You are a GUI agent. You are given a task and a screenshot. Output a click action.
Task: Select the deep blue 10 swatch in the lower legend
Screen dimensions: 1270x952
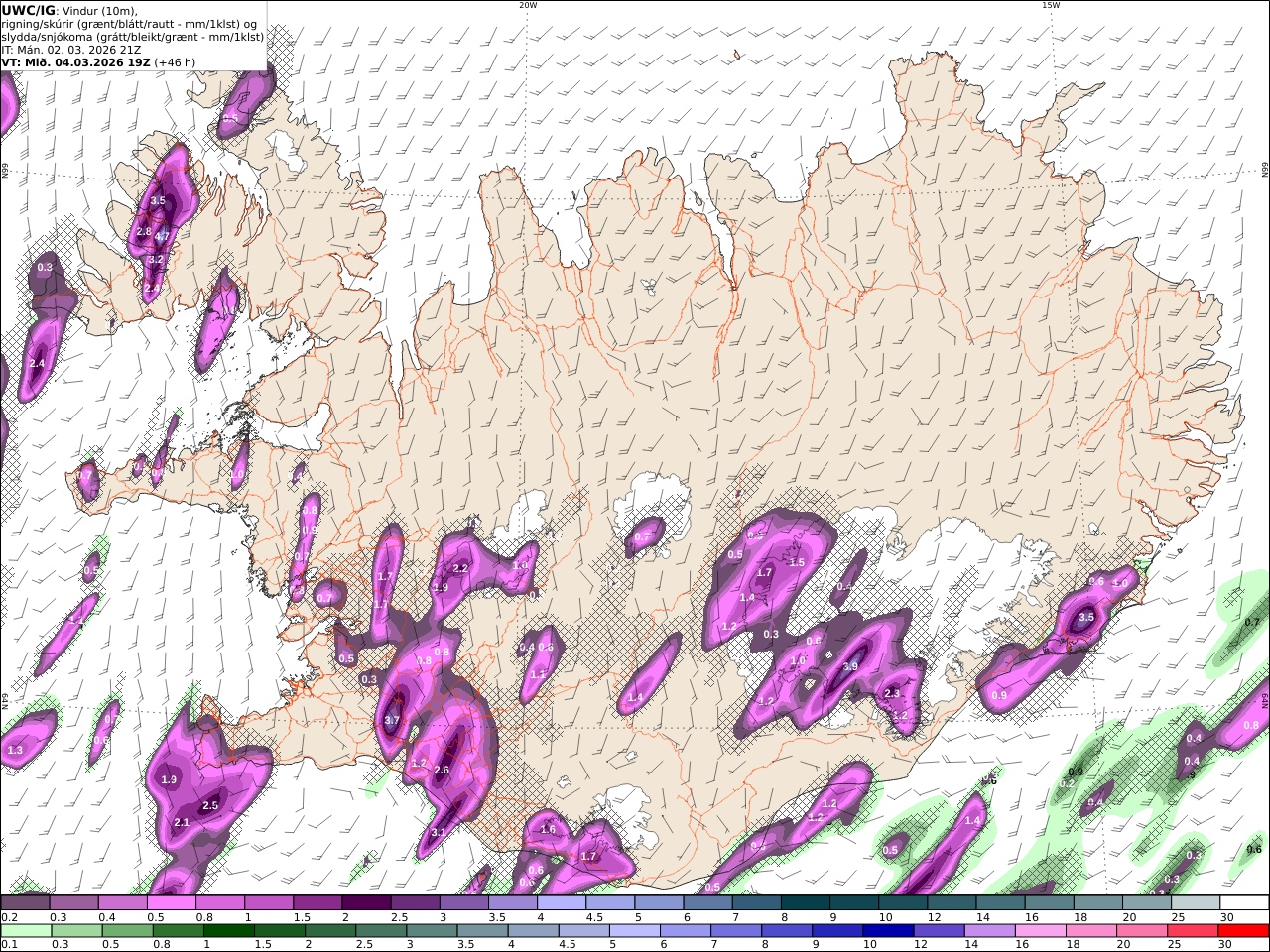click(x=887, y=931)
